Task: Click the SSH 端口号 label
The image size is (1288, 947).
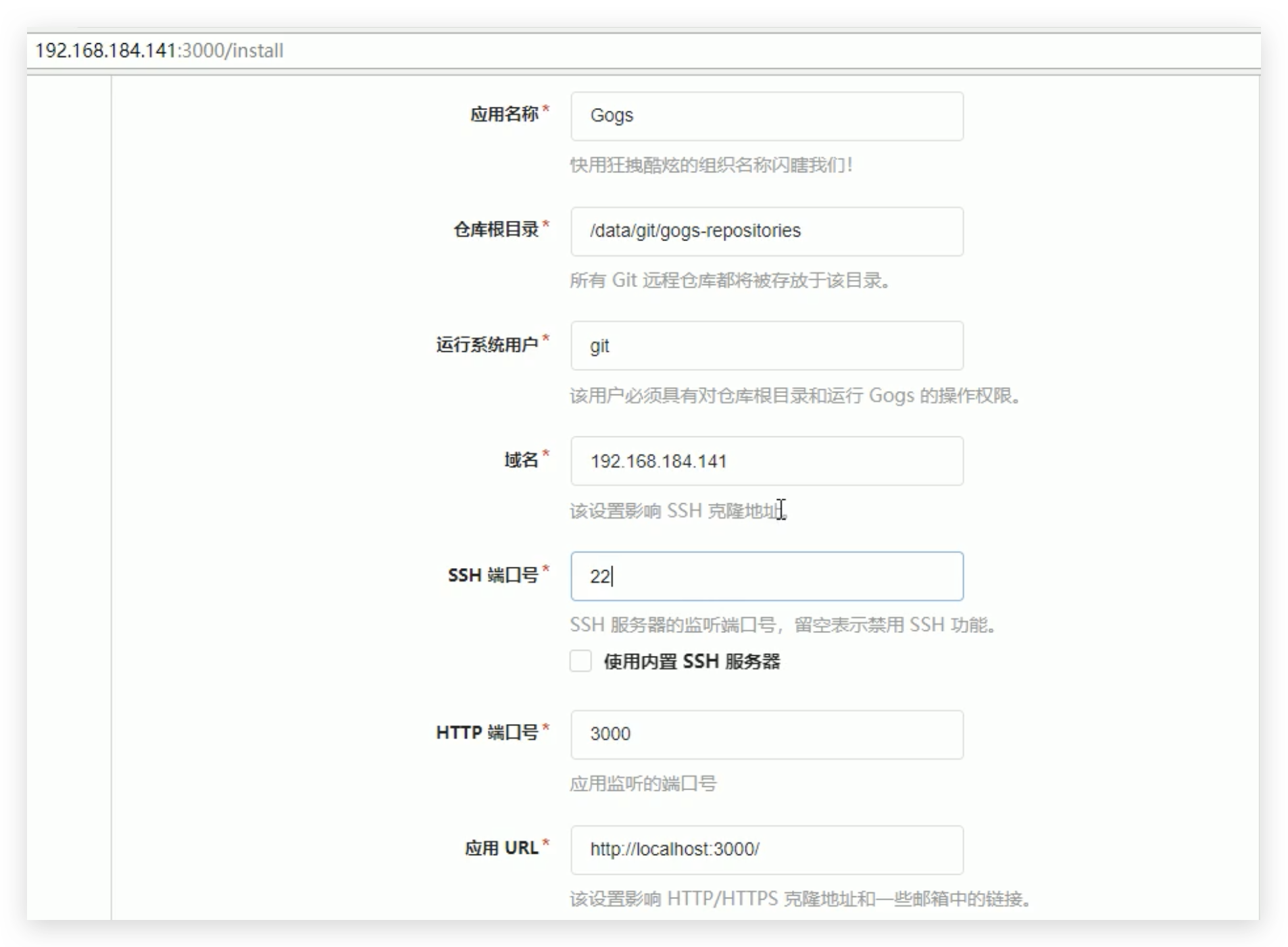Action: (493, 575)
